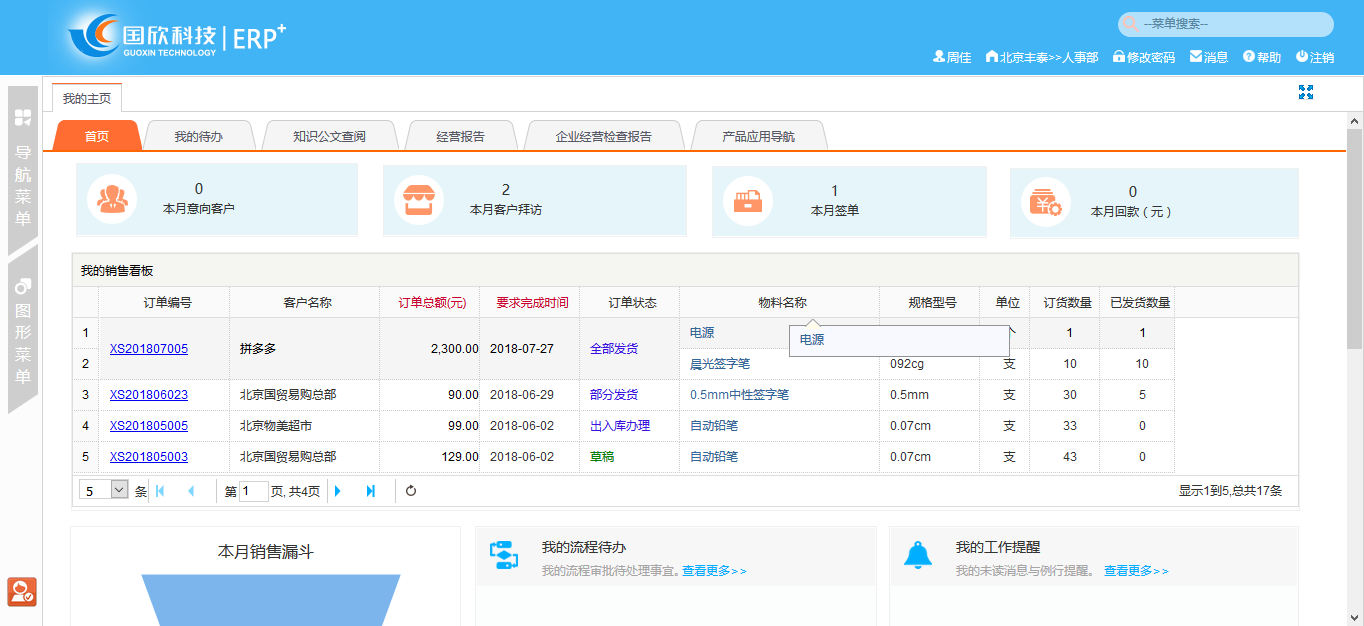
Task: Go to first page of sales table
Action: point(160,491)
